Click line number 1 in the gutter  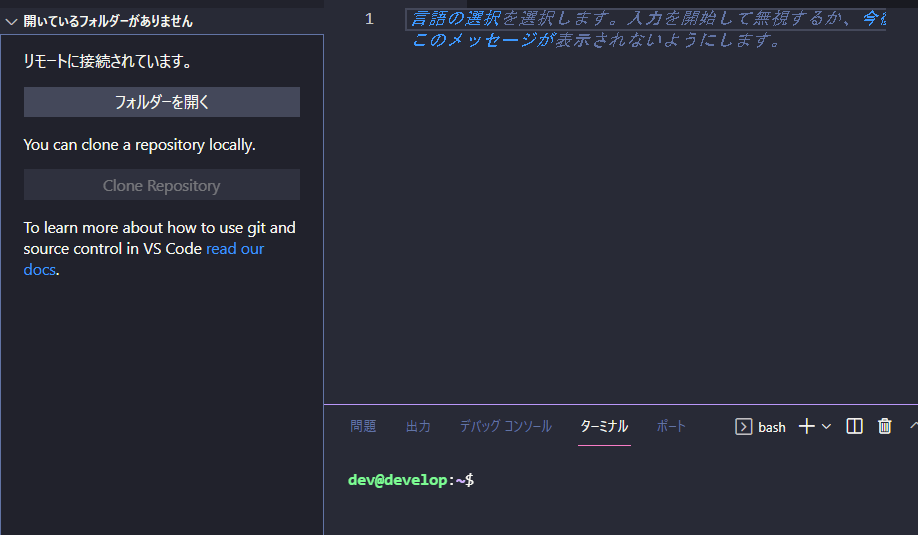369,19
